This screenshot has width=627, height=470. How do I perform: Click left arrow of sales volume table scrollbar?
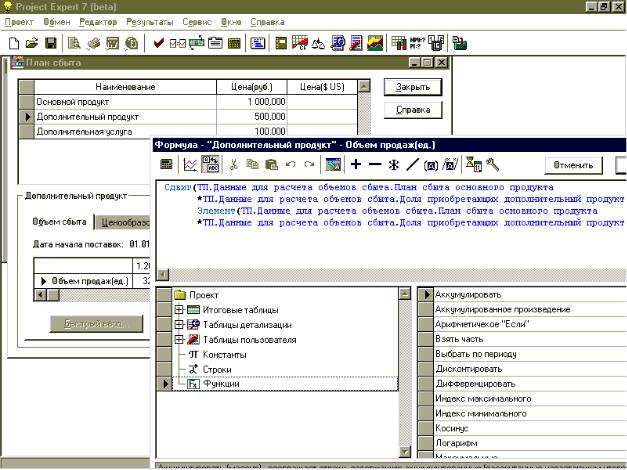[40, 295]
